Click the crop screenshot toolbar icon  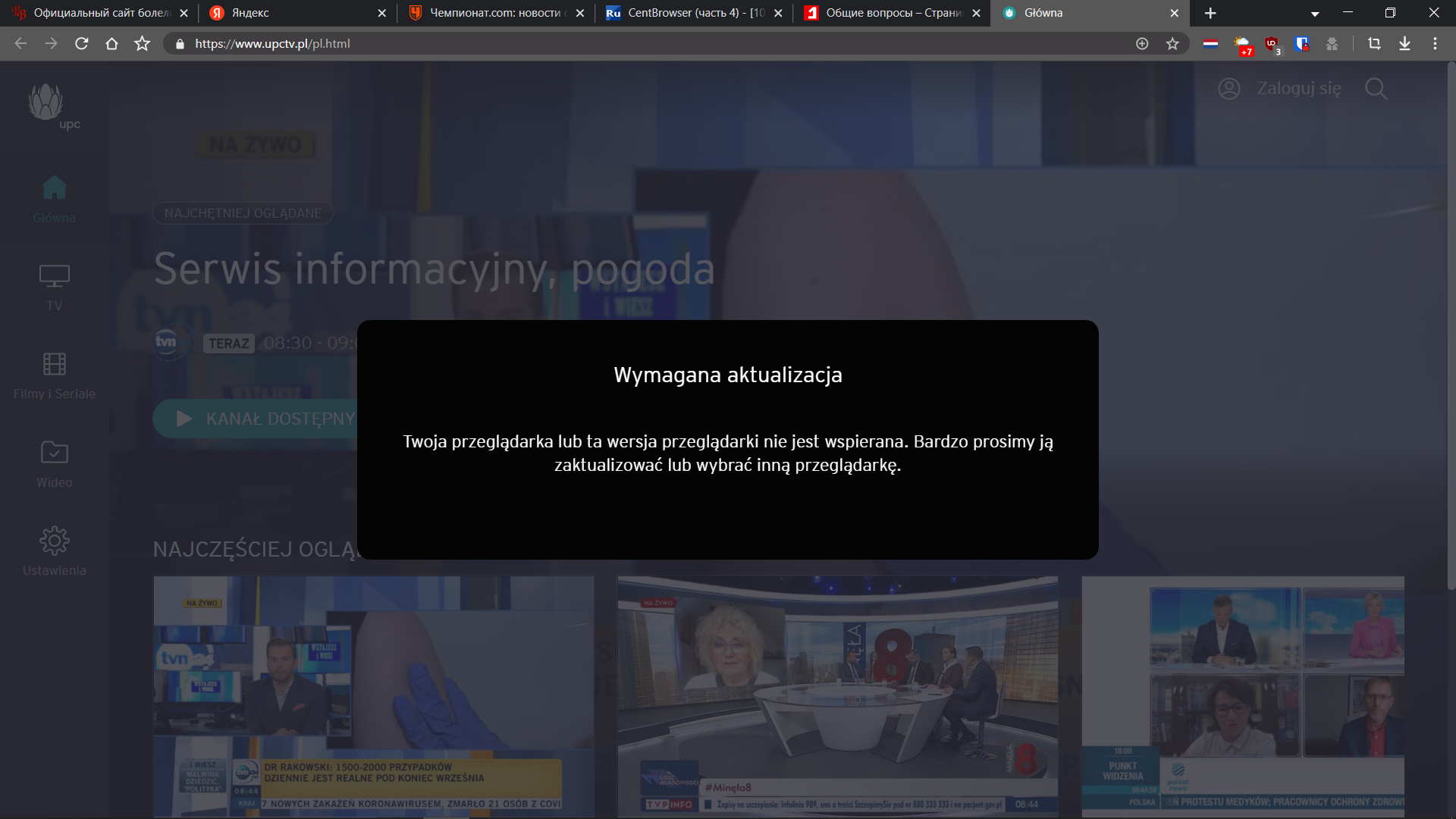tap(1374, 44)
